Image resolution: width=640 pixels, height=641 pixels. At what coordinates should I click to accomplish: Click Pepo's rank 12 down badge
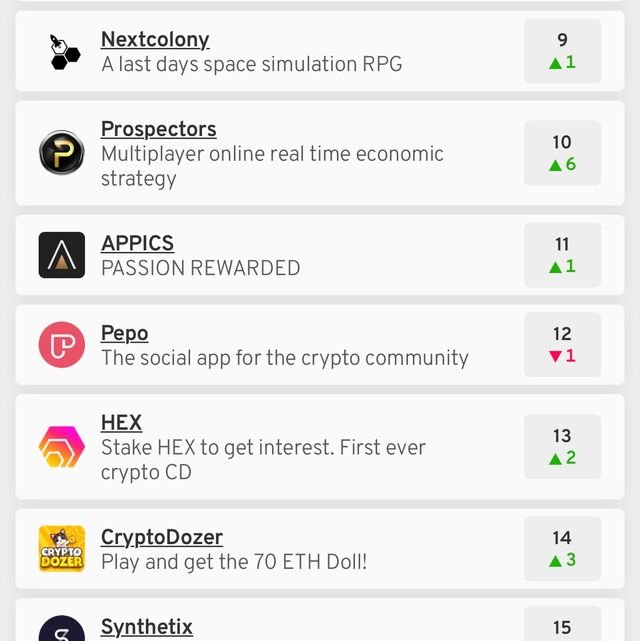(x=562, y=345)
